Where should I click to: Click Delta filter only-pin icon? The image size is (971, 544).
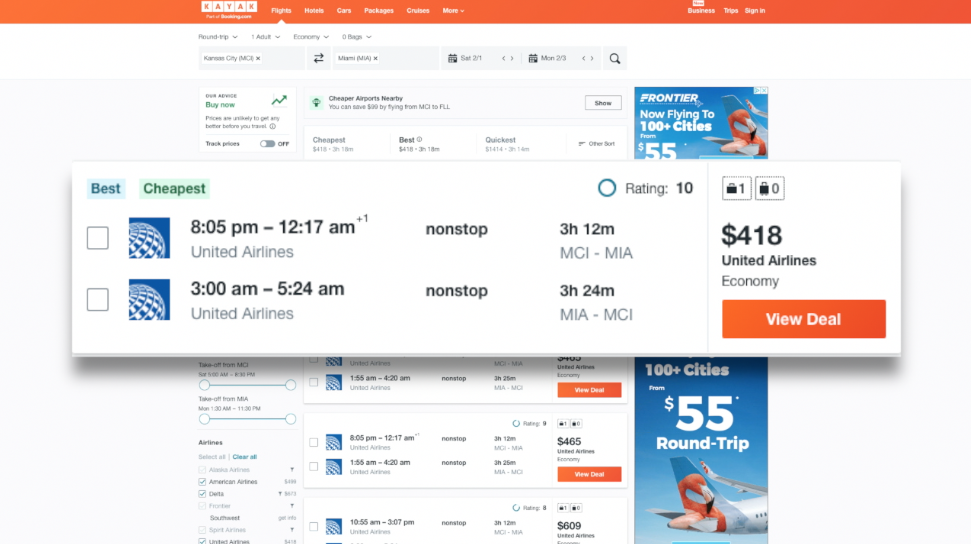point(280,494)
